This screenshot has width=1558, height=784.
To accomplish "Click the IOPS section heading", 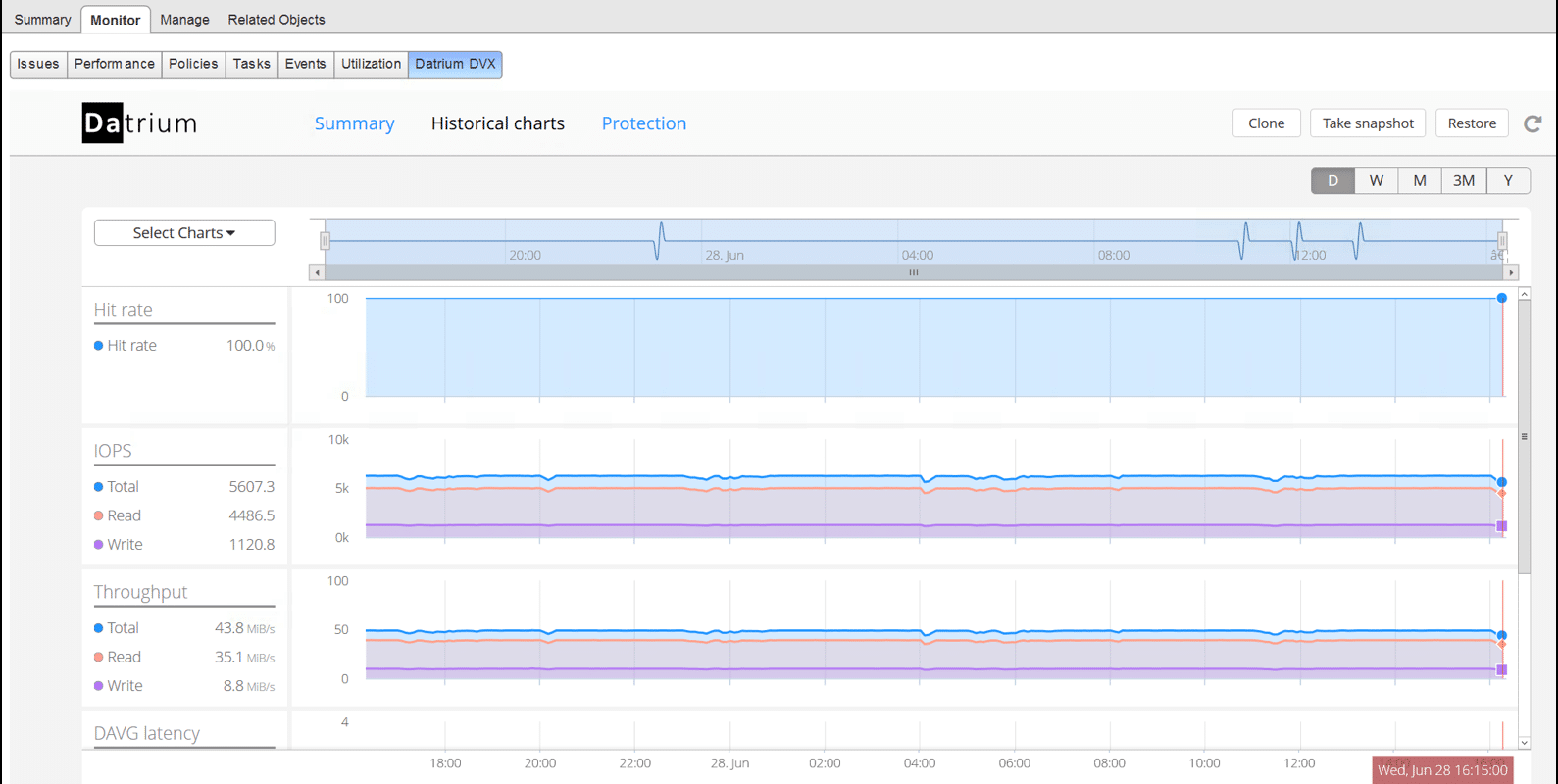I will pyautogui.click(x=113, y=451).
